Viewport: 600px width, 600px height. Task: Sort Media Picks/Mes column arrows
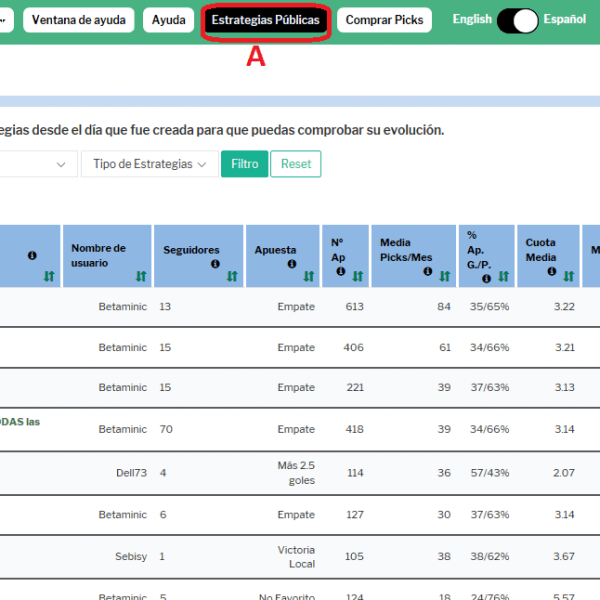[x=445, y=276]
